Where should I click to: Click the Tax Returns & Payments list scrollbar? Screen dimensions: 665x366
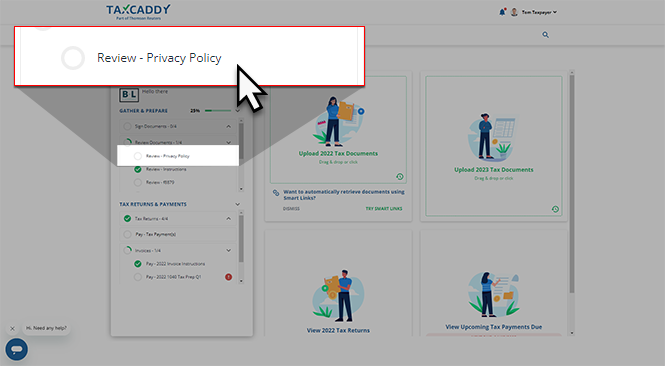point(241,238)
